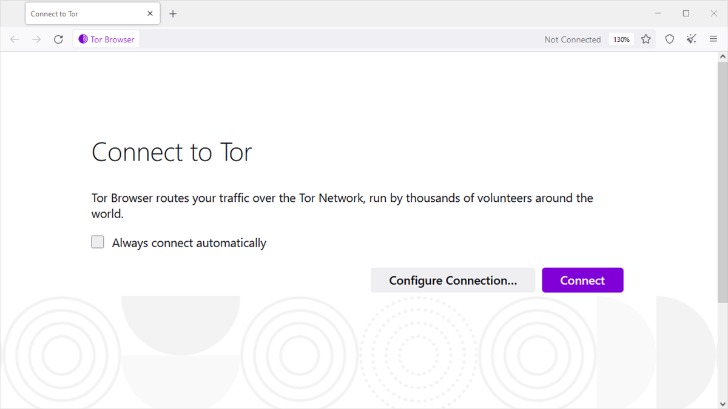Close the Connect to Tor tab
The image size is (728, 409).
150,14
